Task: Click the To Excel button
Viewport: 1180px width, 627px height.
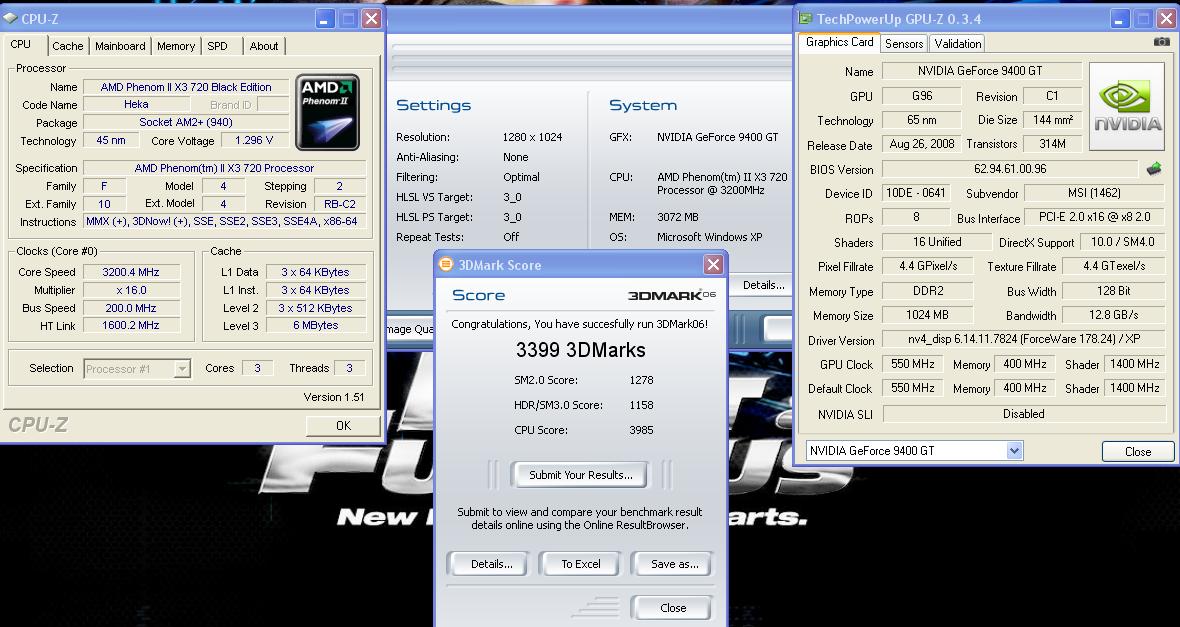Action: click(581, 564)
